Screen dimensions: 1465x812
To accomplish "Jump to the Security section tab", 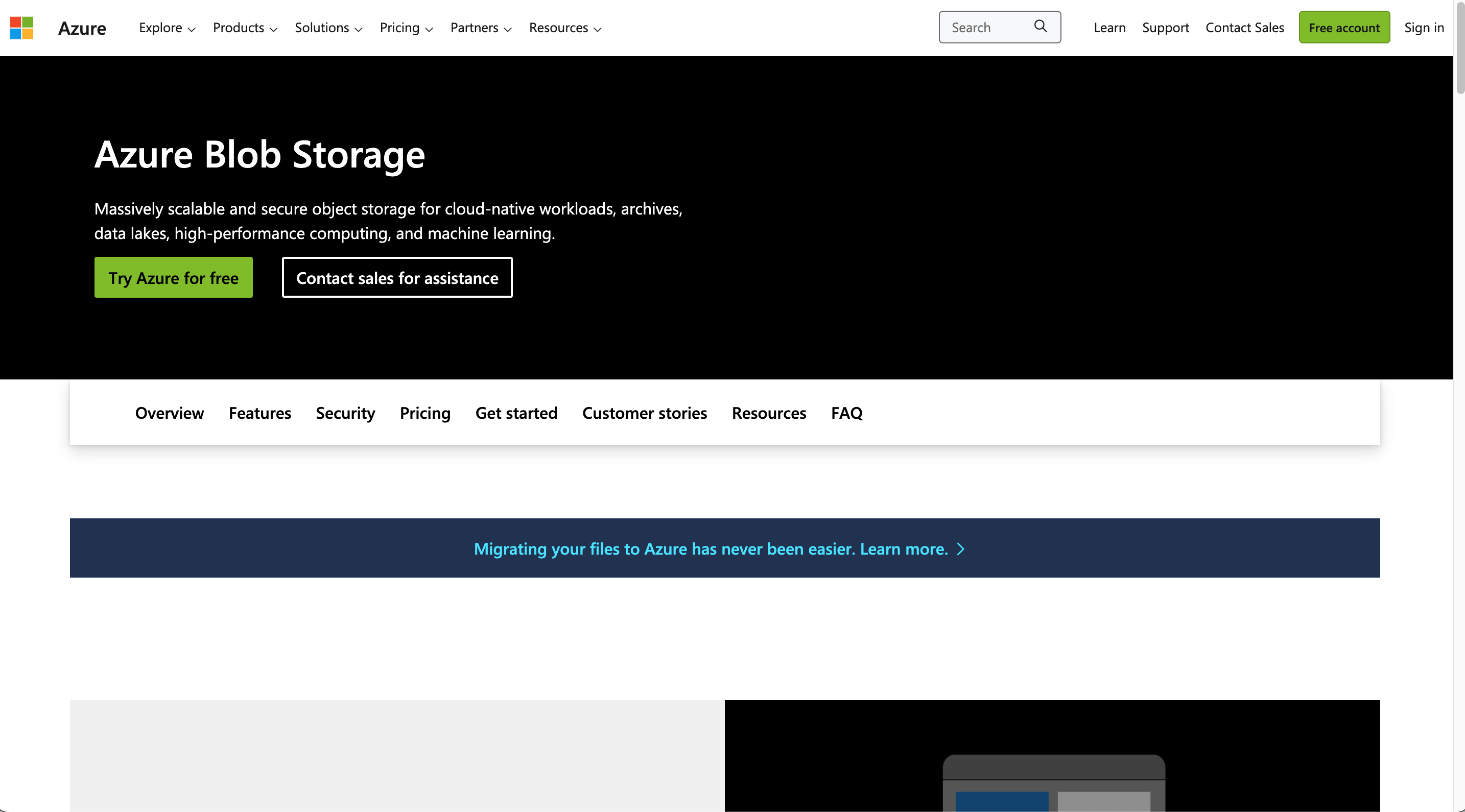I will (345, 413).
